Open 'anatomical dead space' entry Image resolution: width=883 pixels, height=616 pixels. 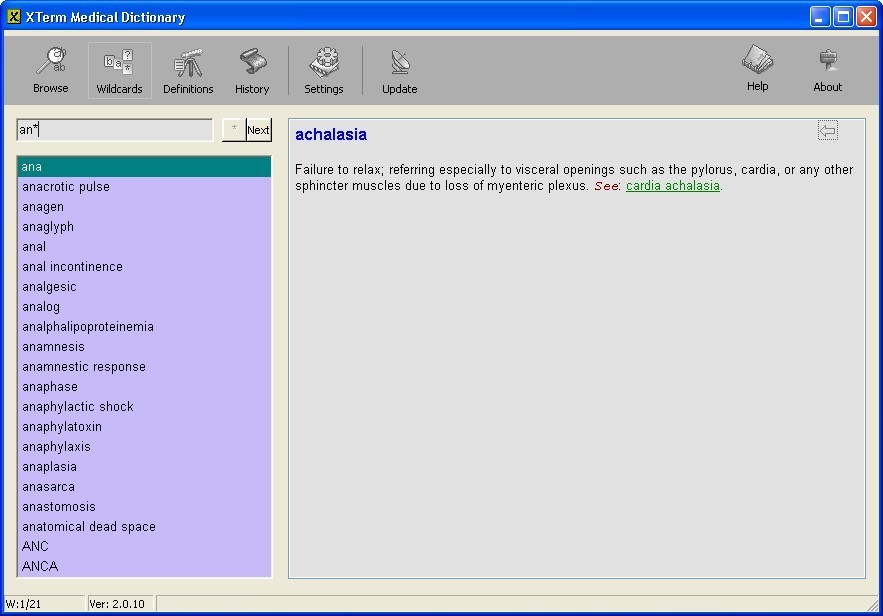(144, 526)
